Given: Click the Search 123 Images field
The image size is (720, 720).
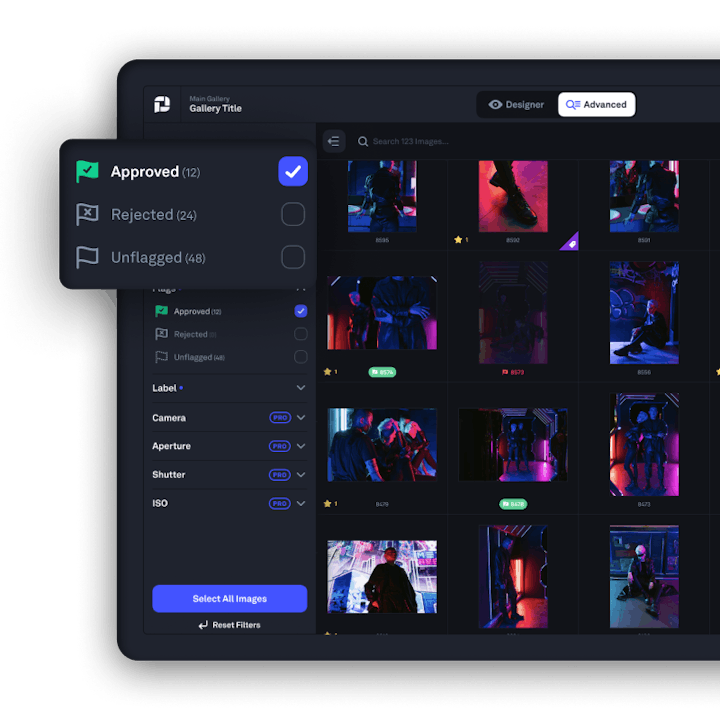Looking at the screenshot, I should [459, 141].
